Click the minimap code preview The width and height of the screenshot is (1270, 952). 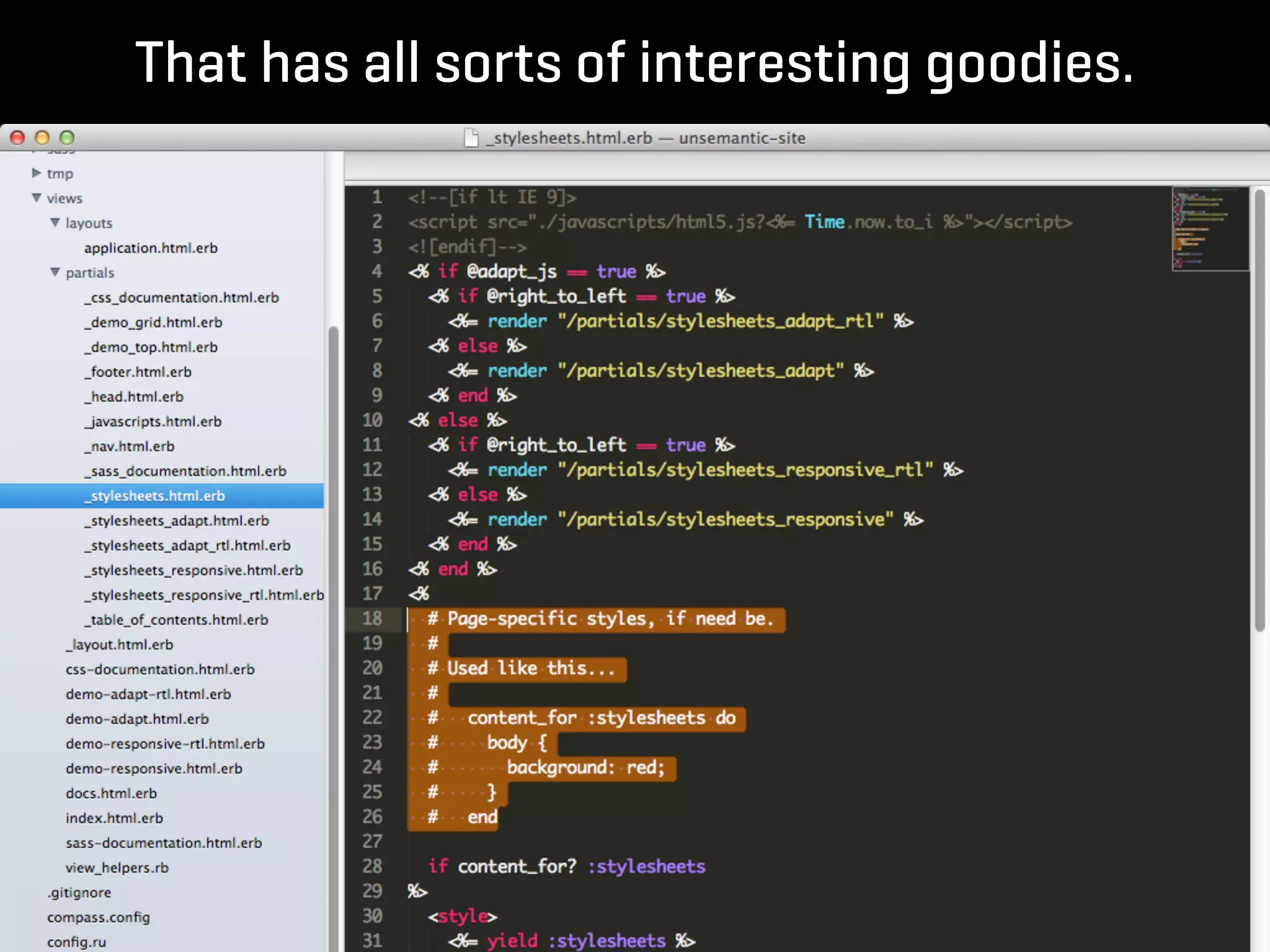(1209, 229)
